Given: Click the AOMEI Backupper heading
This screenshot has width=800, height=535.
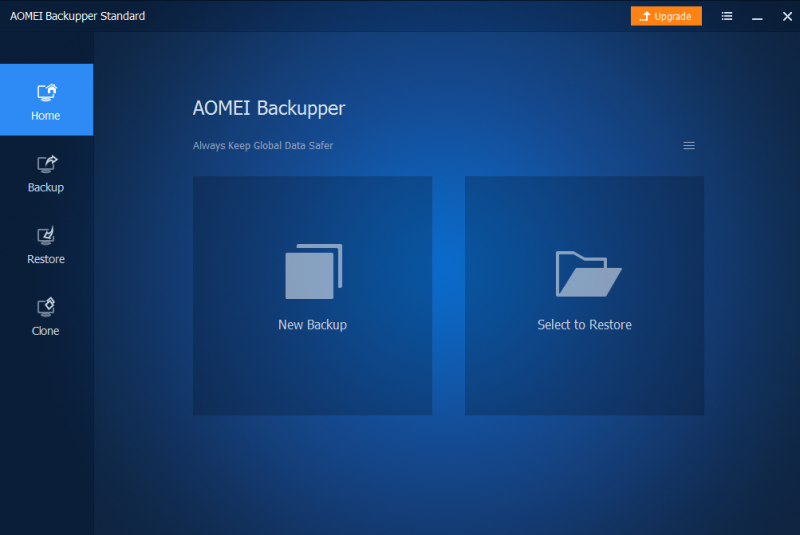Looking at the screenshot, I should click(269, 109).
